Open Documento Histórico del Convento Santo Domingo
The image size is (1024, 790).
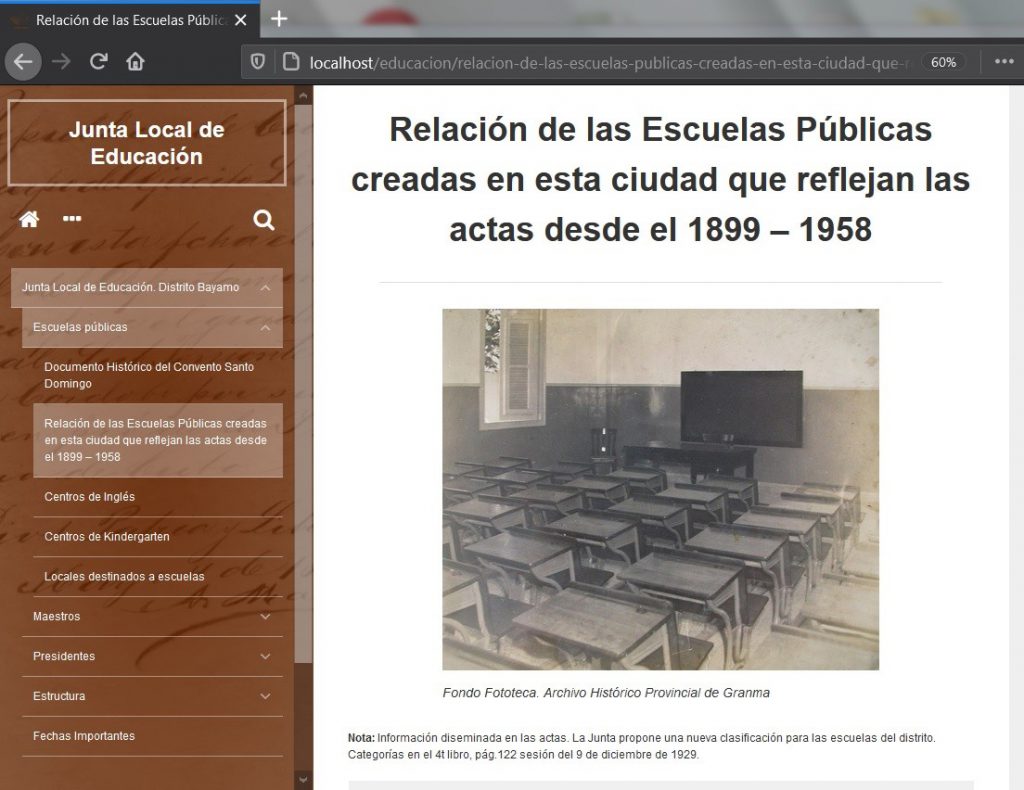[158, 375]
